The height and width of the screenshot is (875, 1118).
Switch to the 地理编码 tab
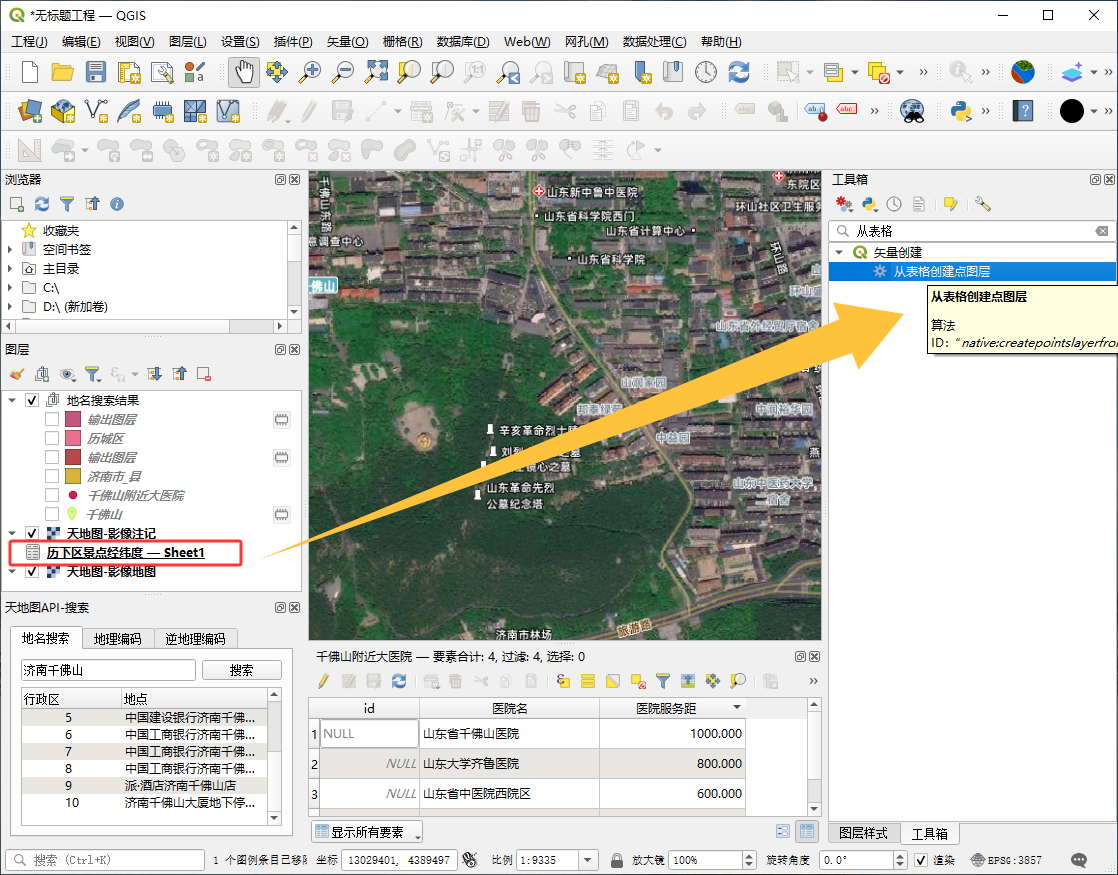pos(118,639)
